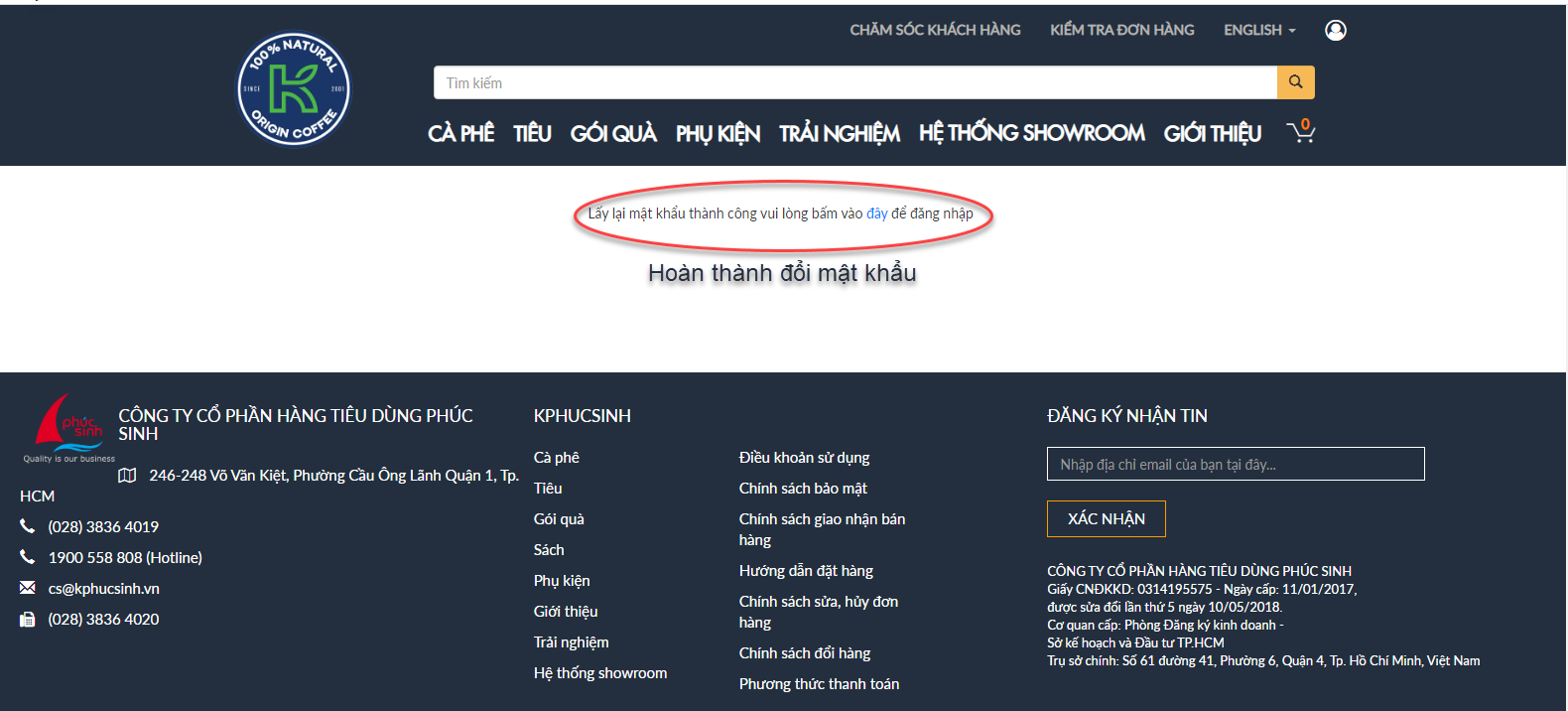Open the shopping cart icon
Screen dimensions: 1568x711
[x=1300, y=132]
